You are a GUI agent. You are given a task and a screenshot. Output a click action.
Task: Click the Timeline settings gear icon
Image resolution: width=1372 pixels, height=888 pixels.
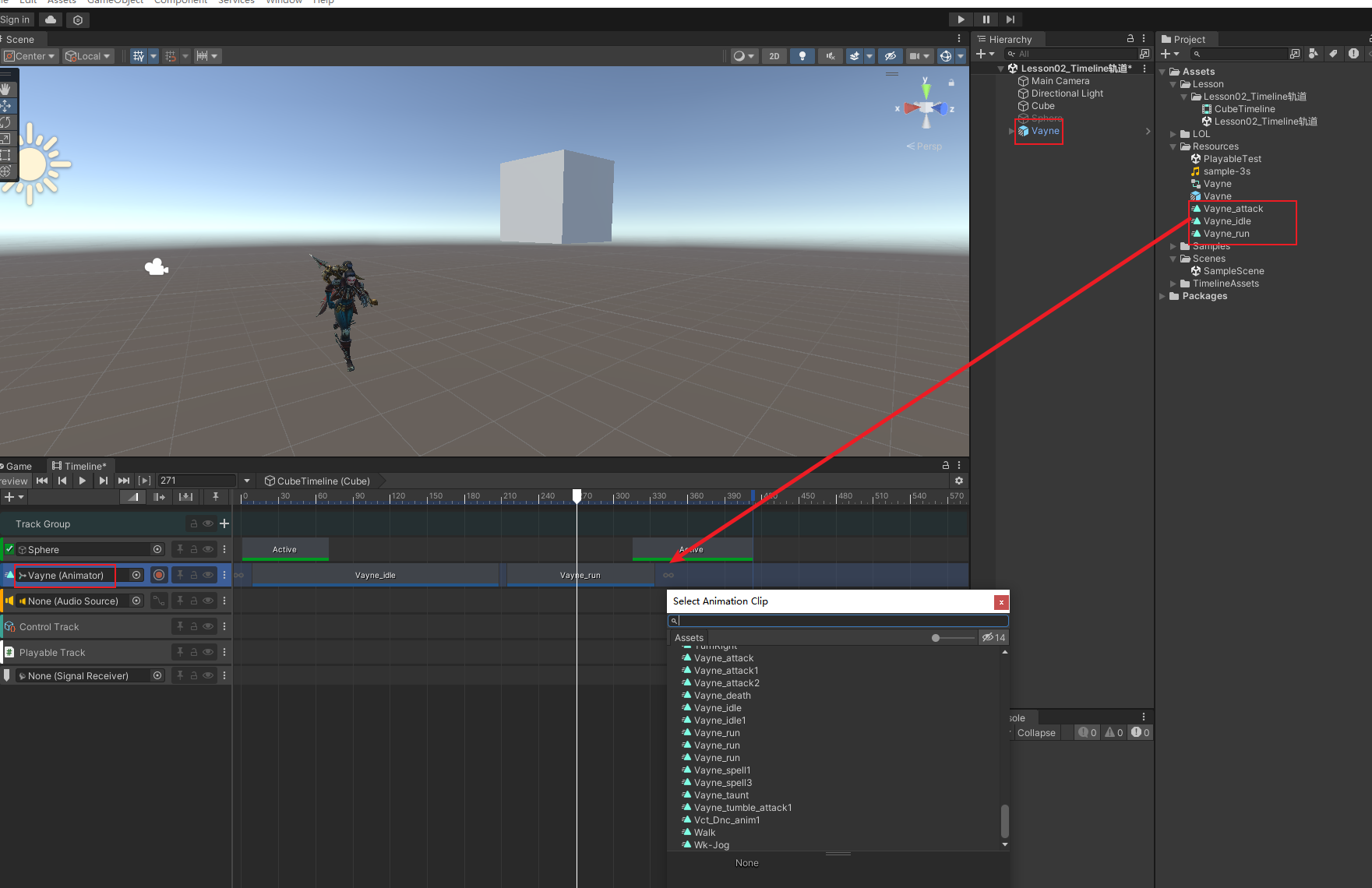pyautogui.click(x=959, y=481)
